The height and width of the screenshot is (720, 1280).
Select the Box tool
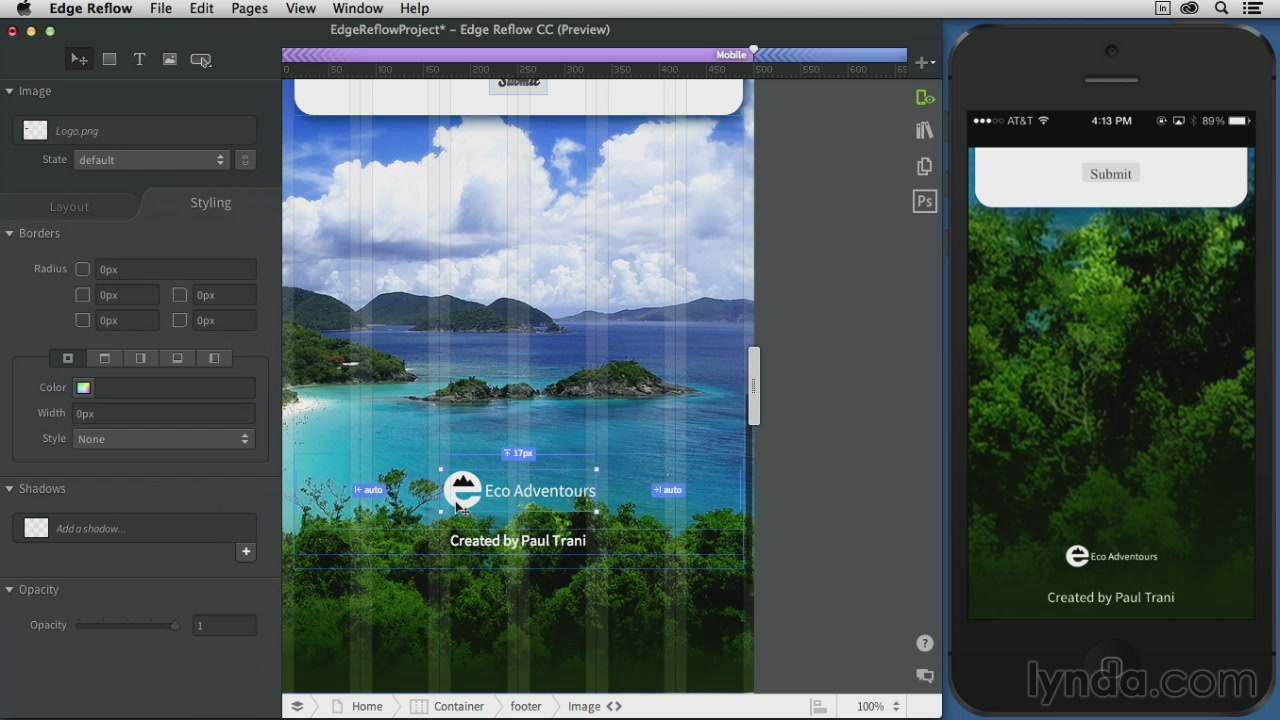pos(109,60)
